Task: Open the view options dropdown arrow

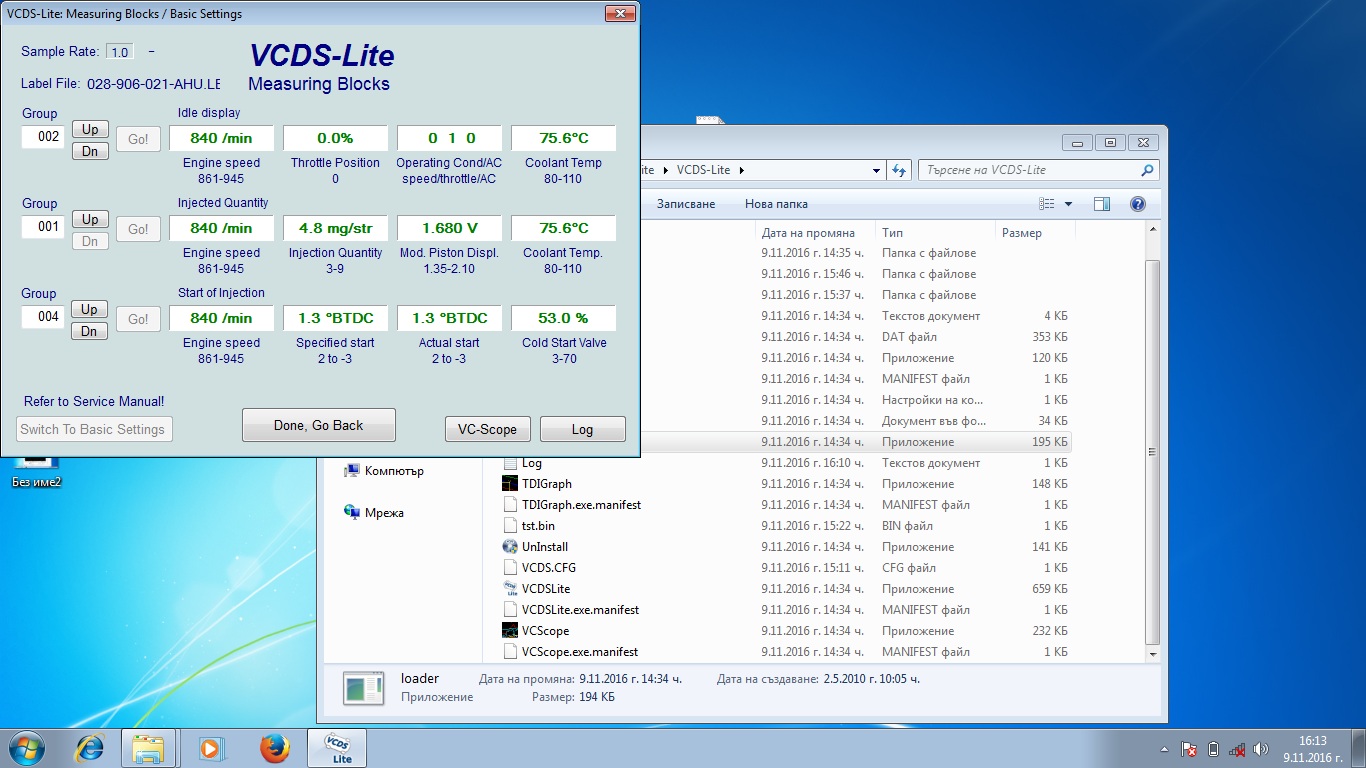Action: coord(1068,204)
